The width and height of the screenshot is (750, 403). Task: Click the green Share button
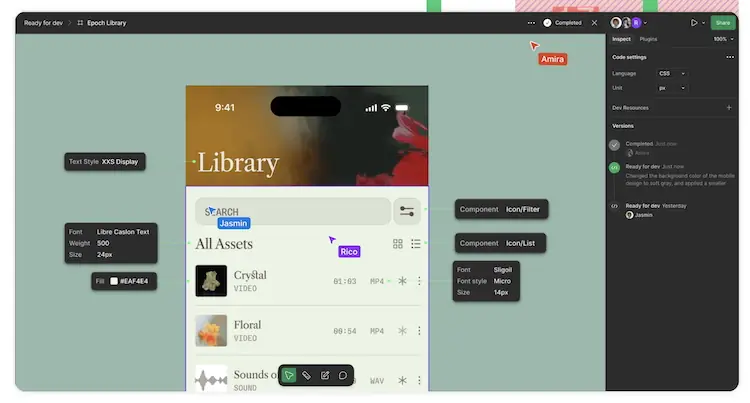pyautogui.click(x=722, y=22)
